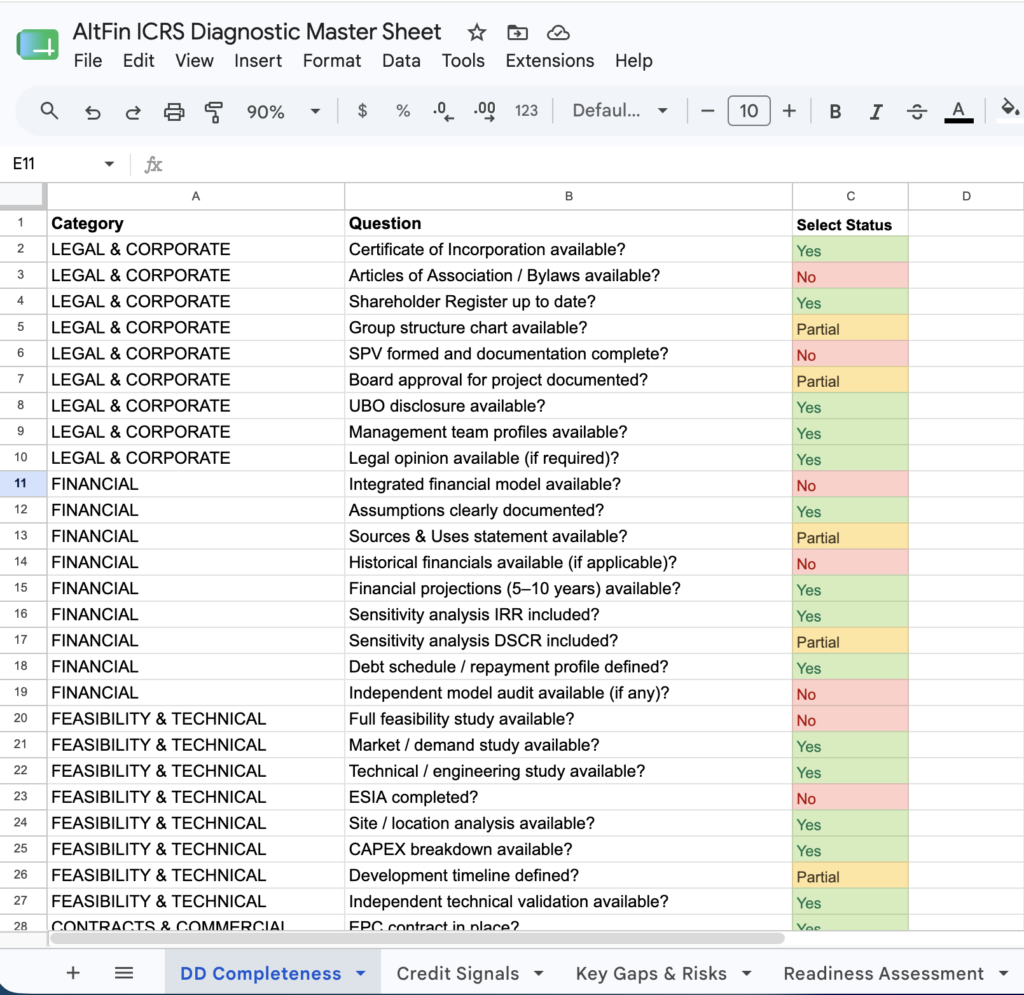Screen dimensions: 1024x995
Task: Open the View menu
Action: (x=194, y=61)
